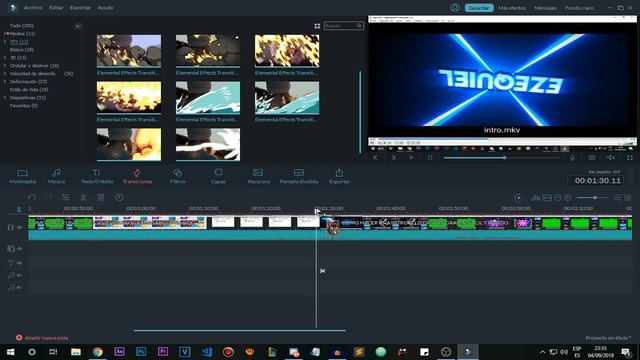This screenshot has height=360, width=640.
Task: Expand the Medios category
Action: click(6, 33)
